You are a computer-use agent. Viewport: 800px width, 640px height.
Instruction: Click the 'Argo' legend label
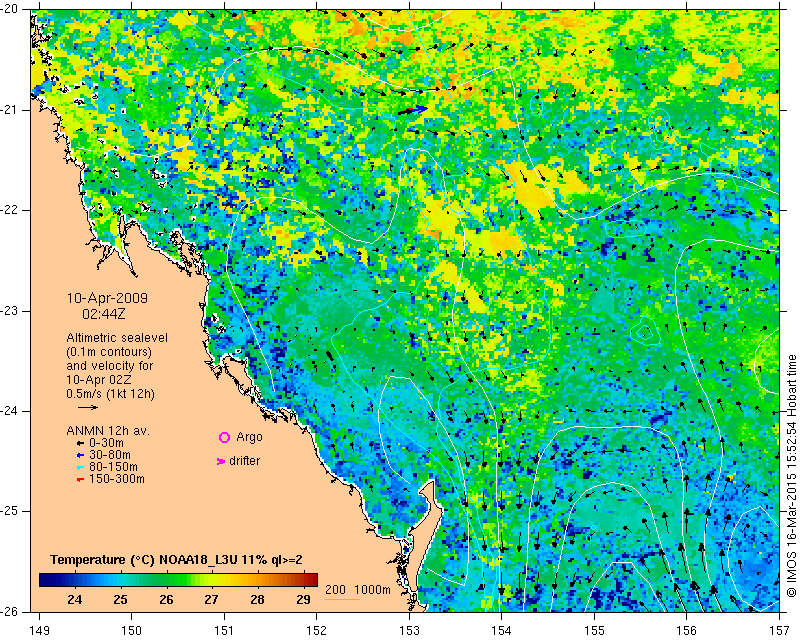249,437
